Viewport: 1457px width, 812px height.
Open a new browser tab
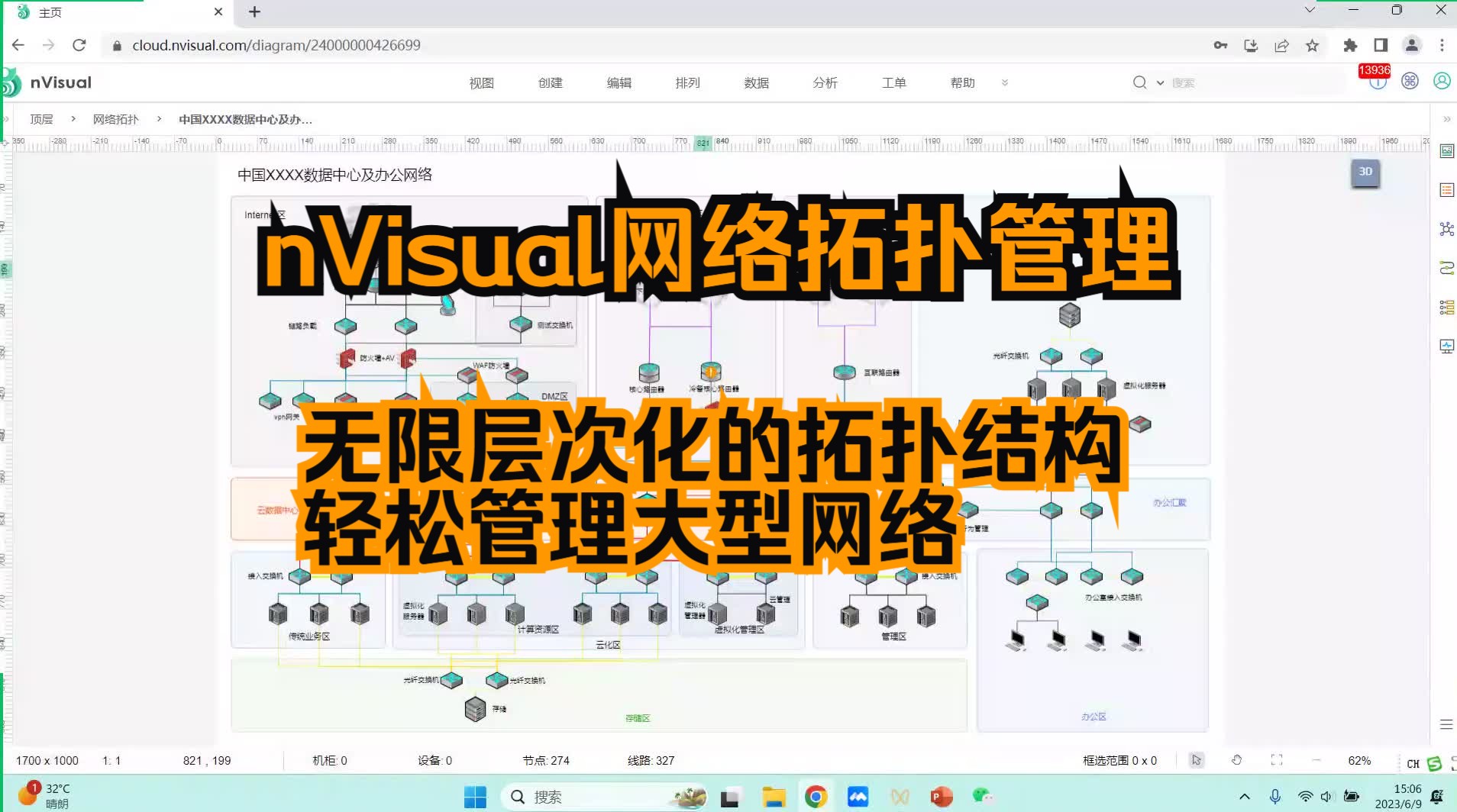click(x=254, y=11)
